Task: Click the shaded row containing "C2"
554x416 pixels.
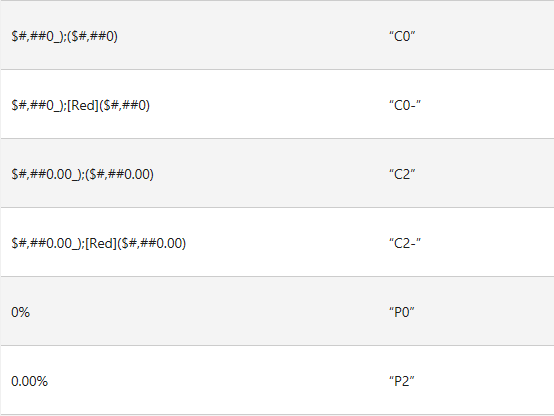Action: point(277,173)
